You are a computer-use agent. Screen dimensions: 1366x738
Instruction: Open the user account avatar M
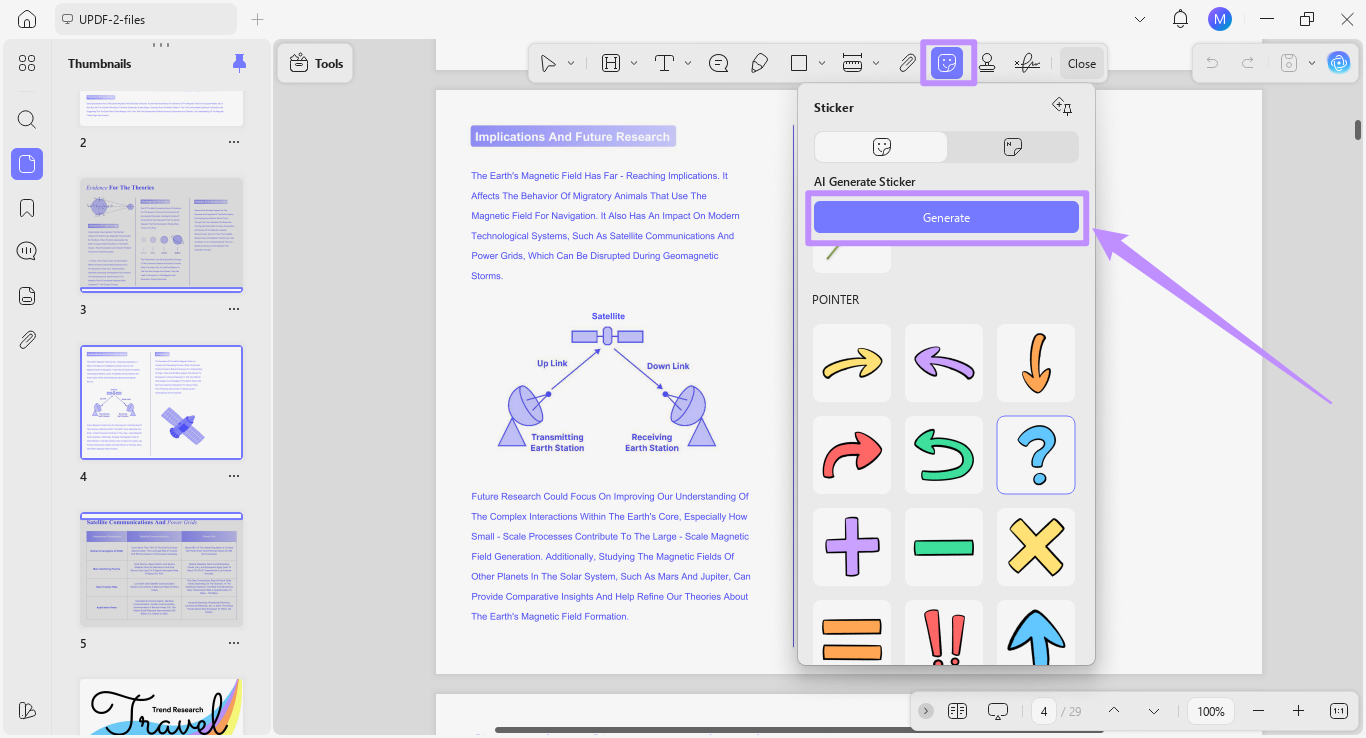coord(1219,19)
